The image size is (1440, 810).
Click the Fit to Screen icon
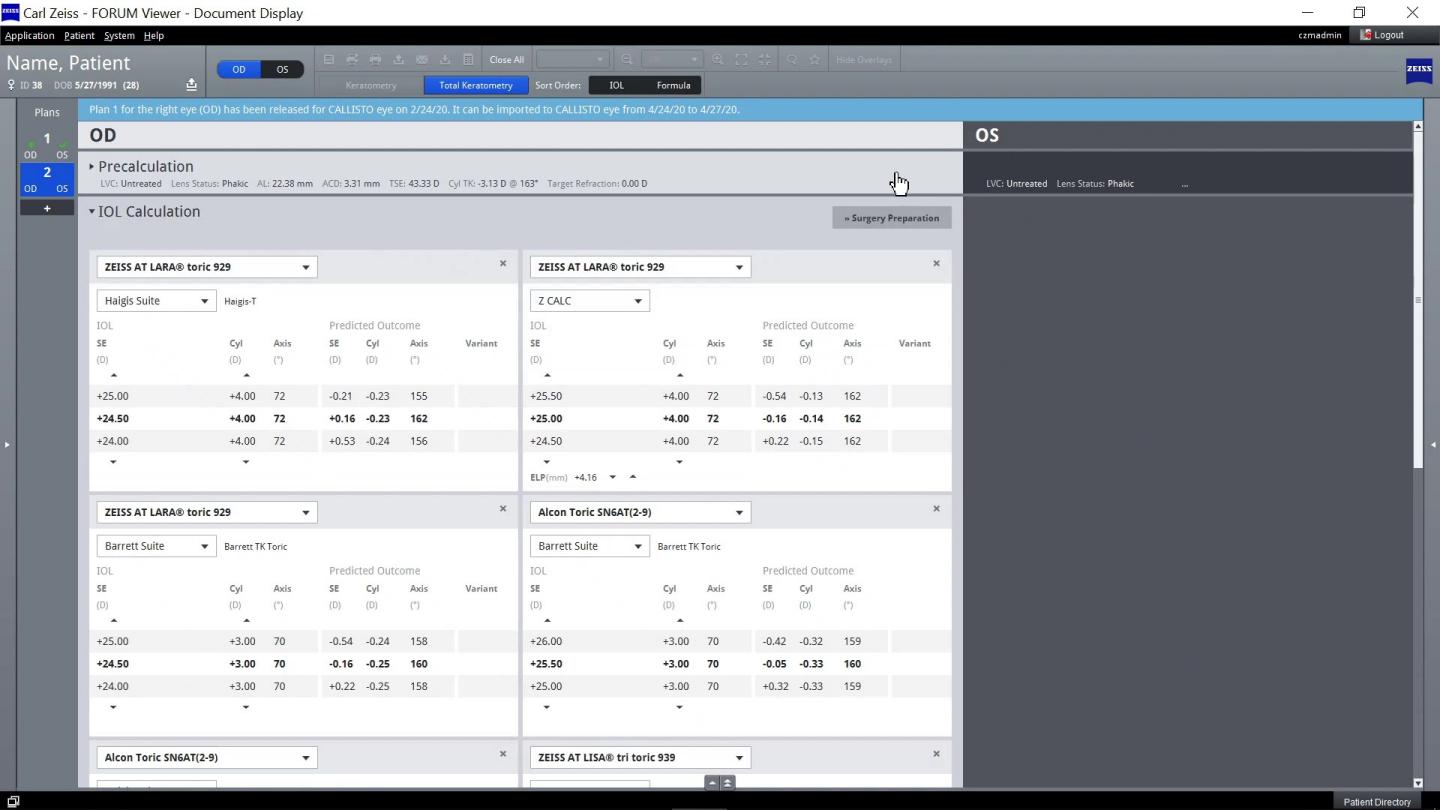click(x=742, y=59)
